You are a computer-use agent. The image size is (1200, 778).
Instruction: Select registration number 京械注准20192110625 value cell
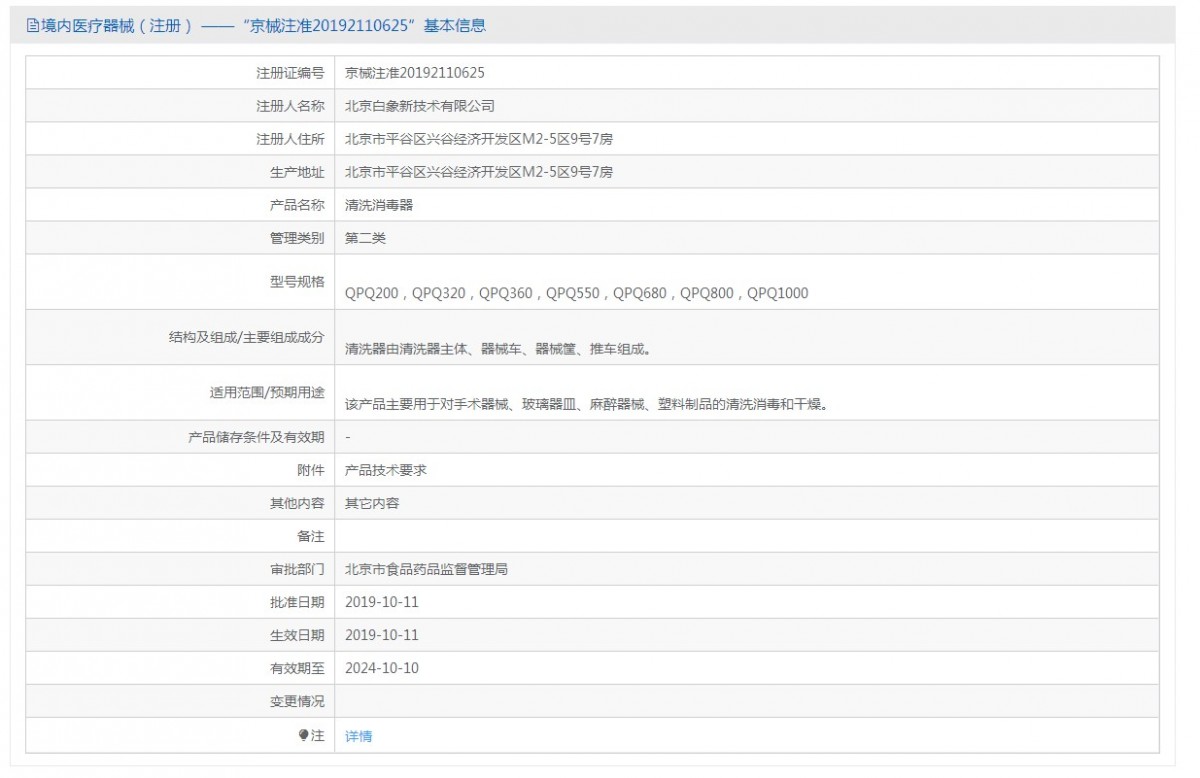pos(415,73)
